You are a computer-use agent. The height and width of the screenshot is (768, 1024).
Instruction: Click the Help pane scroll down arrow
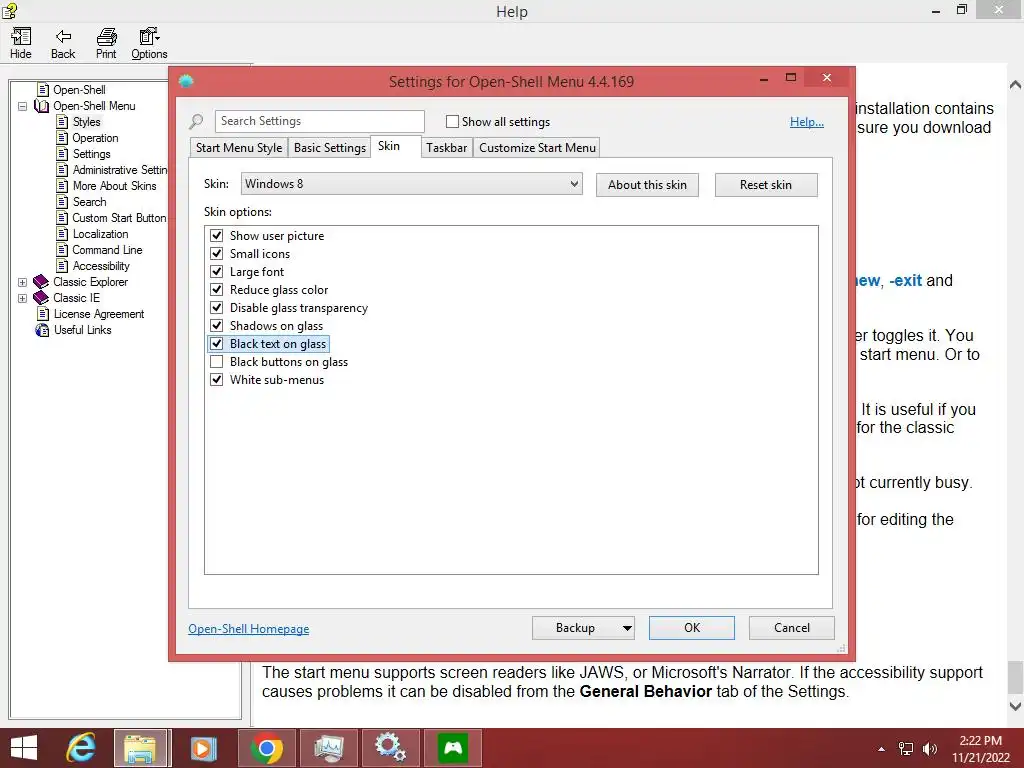tap(1015, 705)
